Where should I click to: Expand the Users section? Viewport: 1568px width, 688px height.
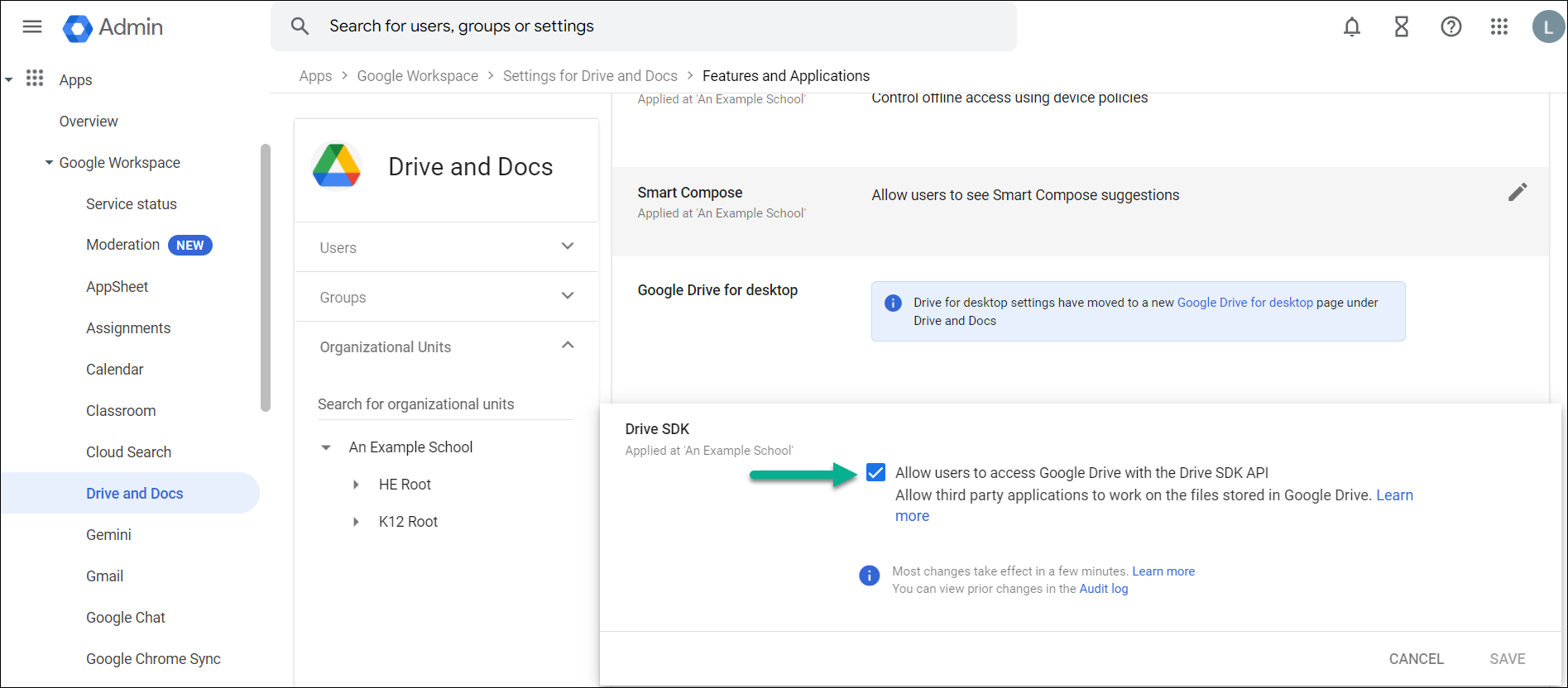coord(567,246)
